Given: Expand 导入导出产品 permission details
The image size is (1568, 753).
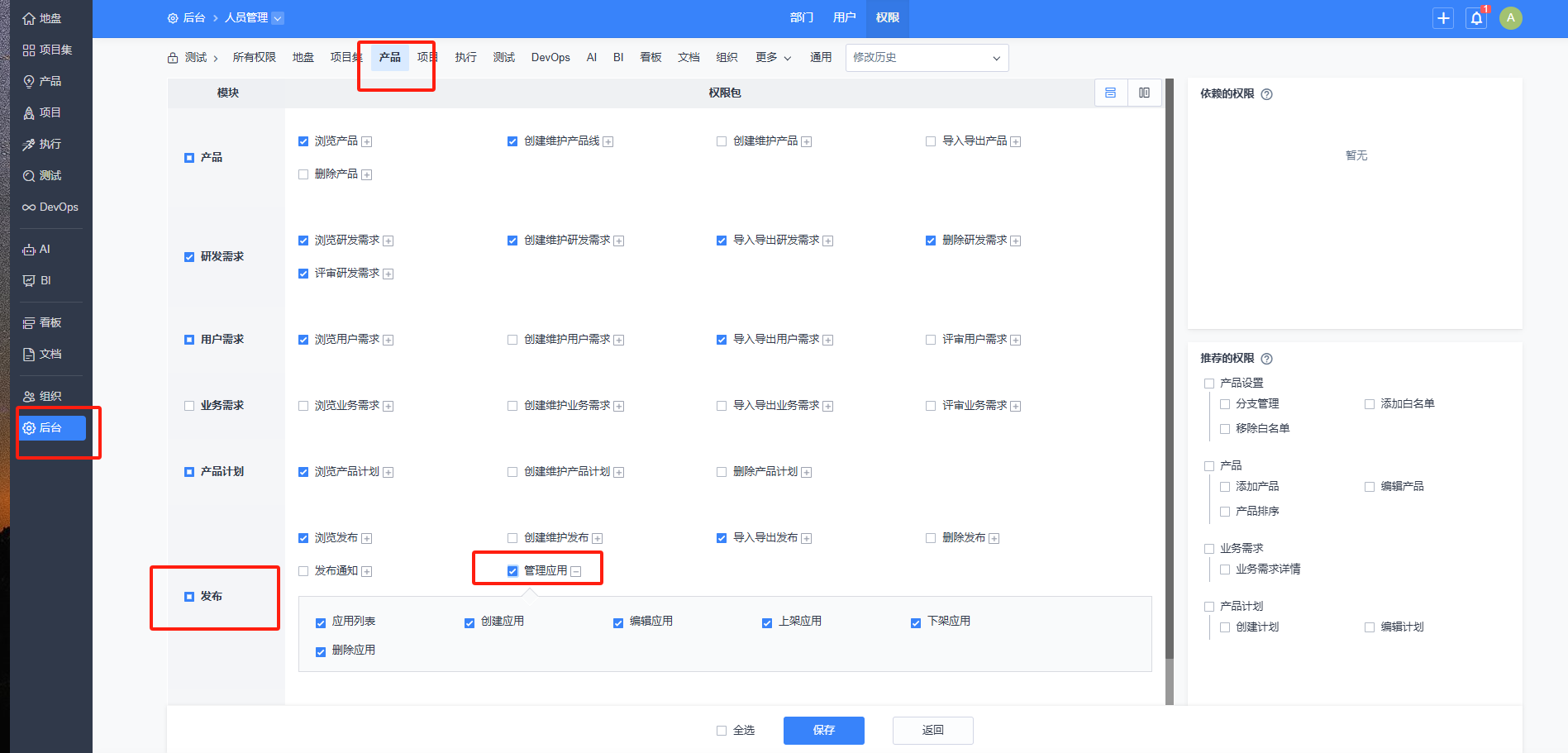Looking at the screenshot, I should [x=1016, y=142].
